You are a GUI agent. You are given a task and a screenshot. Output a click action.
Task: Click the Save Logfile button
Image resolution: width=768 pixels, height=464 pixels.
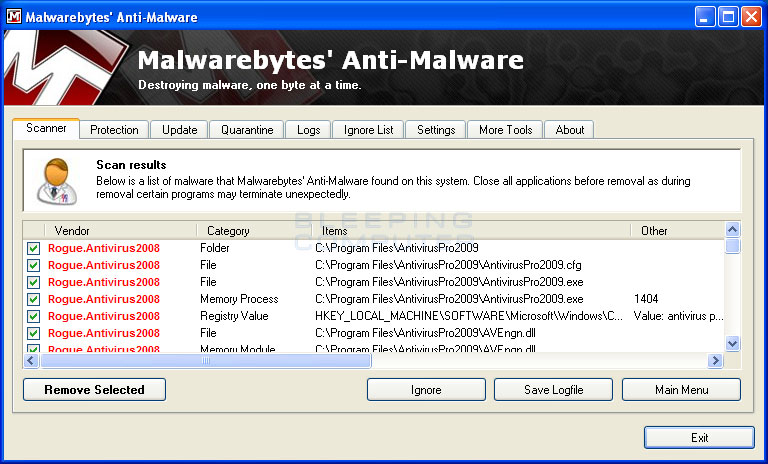tap(553, 390)
